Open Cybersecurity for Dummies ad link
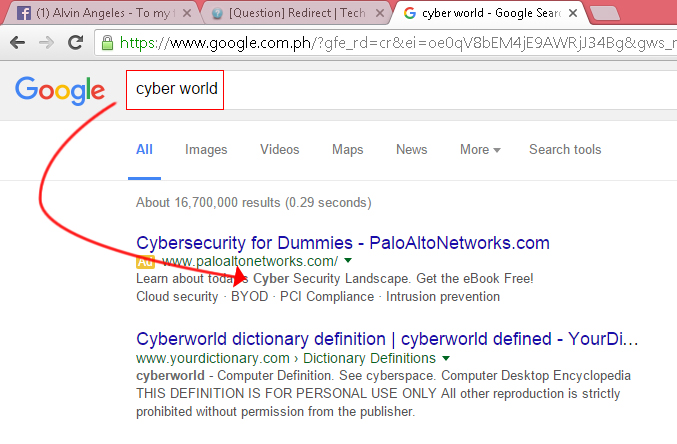 tap(343, 243)
